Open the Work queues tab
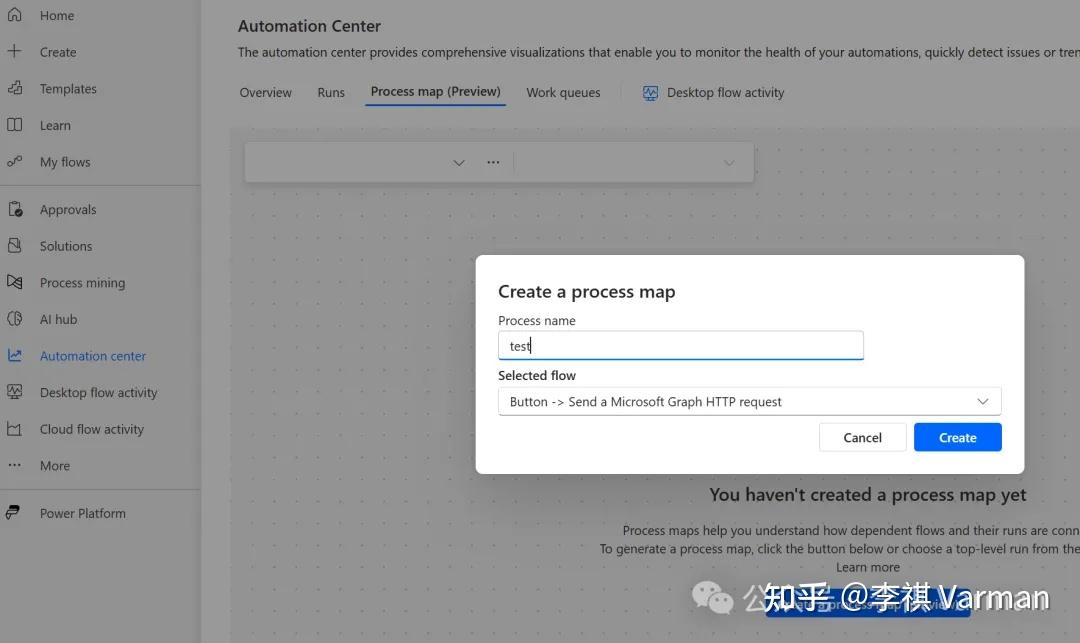Viewport: 1080px width, 643px height. (562, 92)
